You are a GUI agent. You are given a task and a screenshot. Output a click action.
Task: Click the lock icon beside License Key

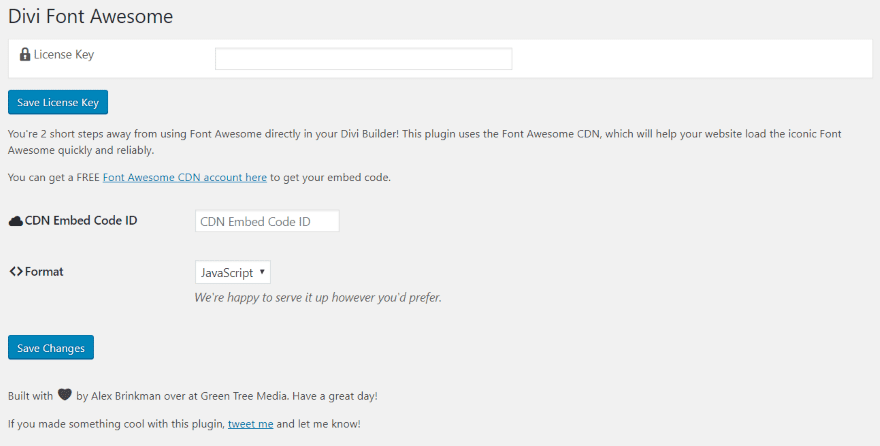pos(25,55)
